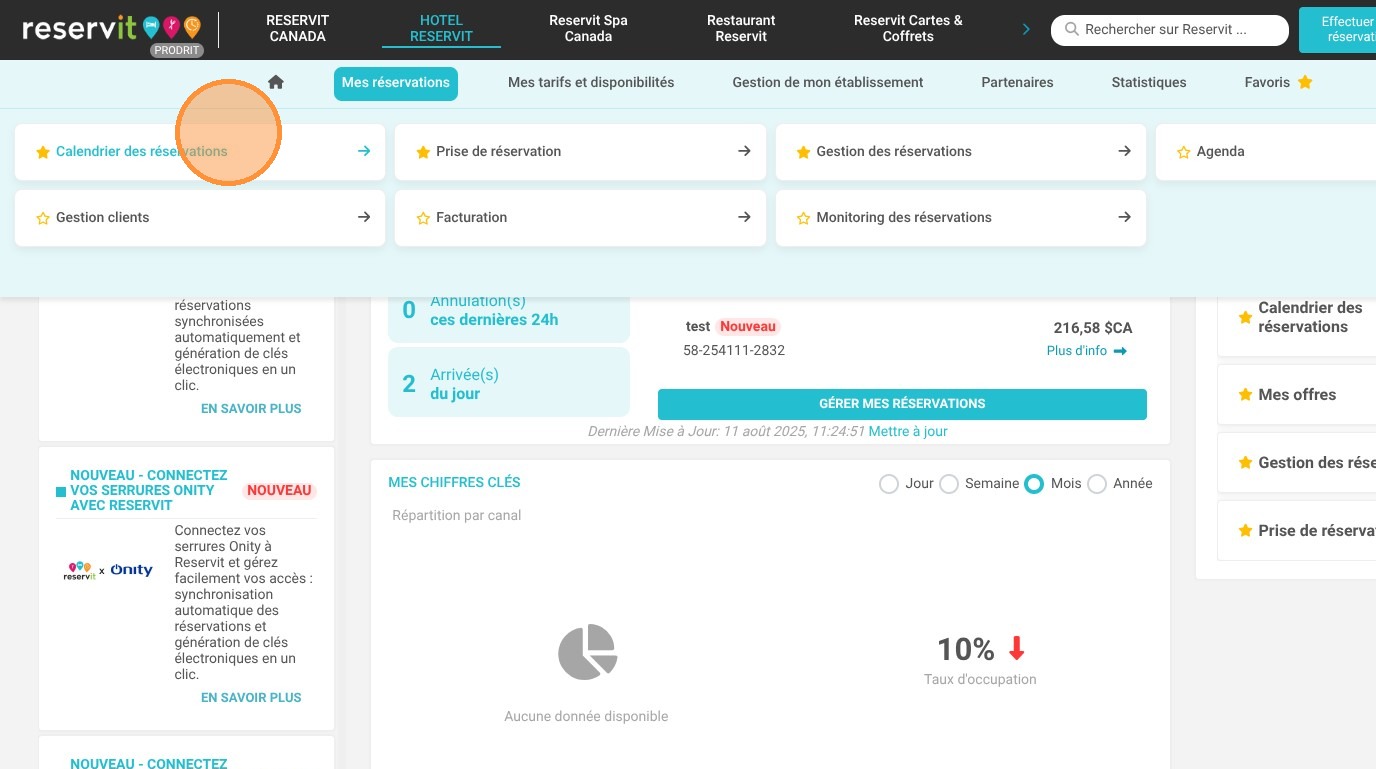Click the Reservit logo
1376x769 pixels.
[x=111, y=29]
